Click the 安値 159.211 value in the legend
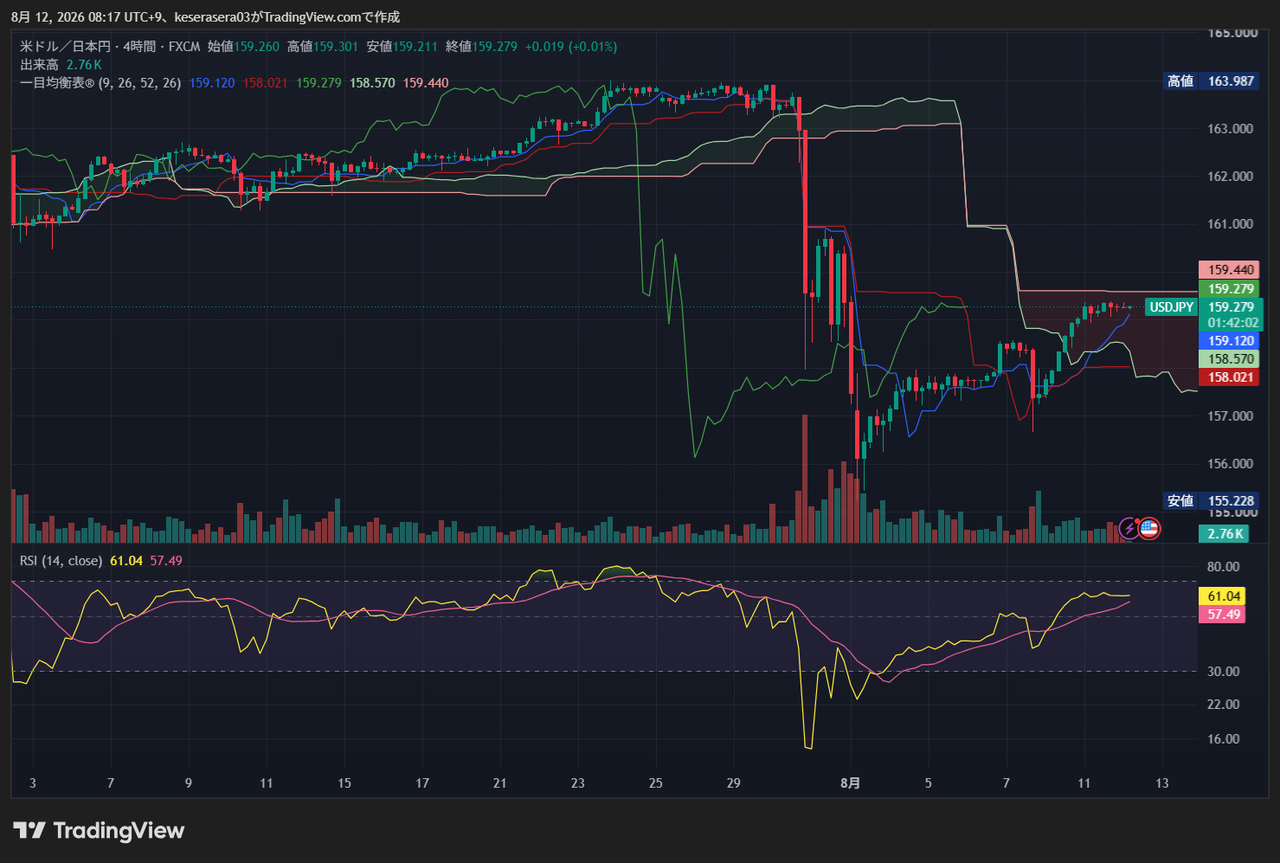This screenshot has width=1280, height=863. [x=402, y=46]
